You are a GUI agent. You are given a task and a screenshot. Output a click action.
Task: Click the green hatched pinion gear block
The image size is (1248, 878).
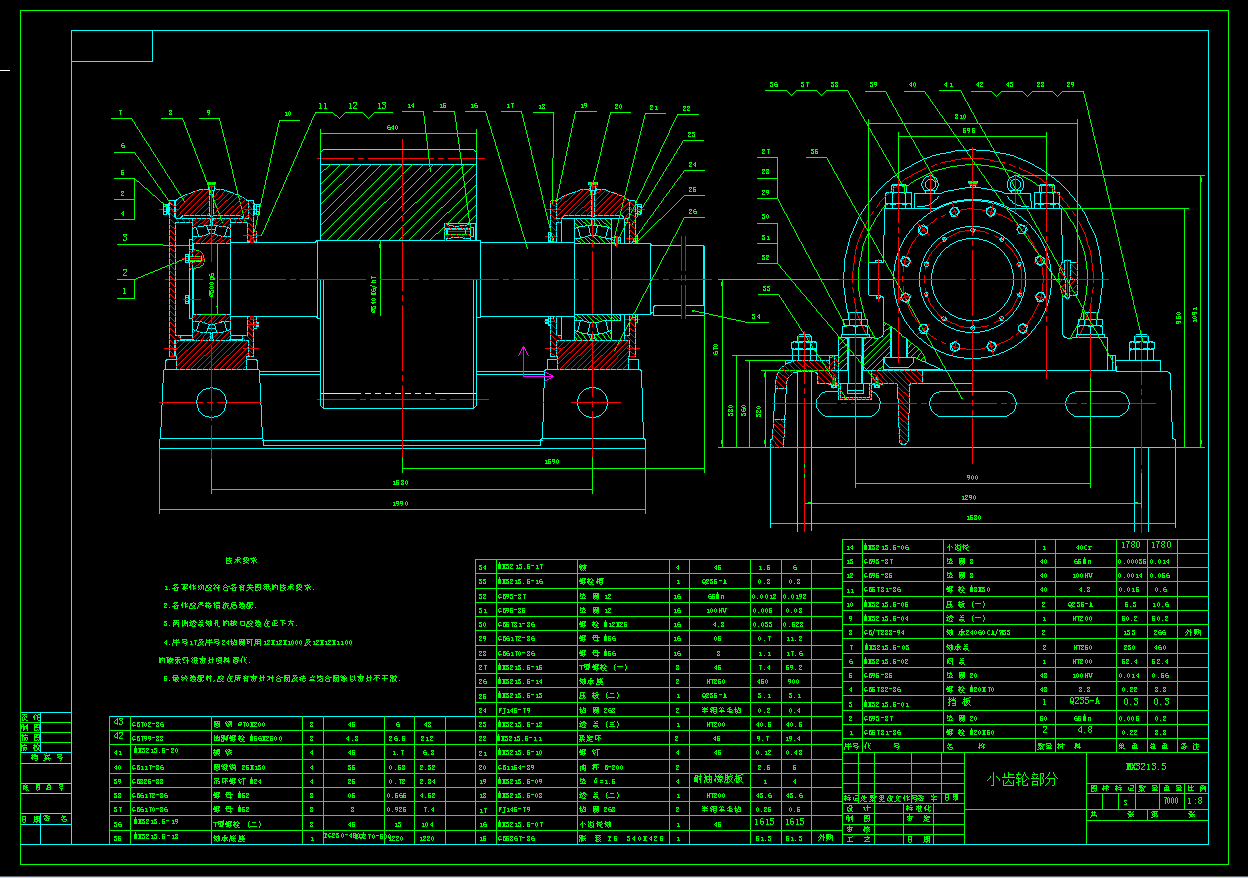pyautogui.click(x=399, y=196)
